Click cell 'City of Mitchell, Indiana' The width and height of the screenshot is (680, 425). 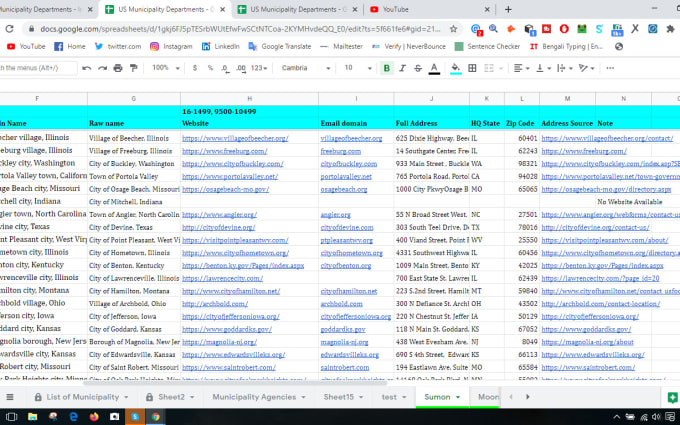coord(134,202)
